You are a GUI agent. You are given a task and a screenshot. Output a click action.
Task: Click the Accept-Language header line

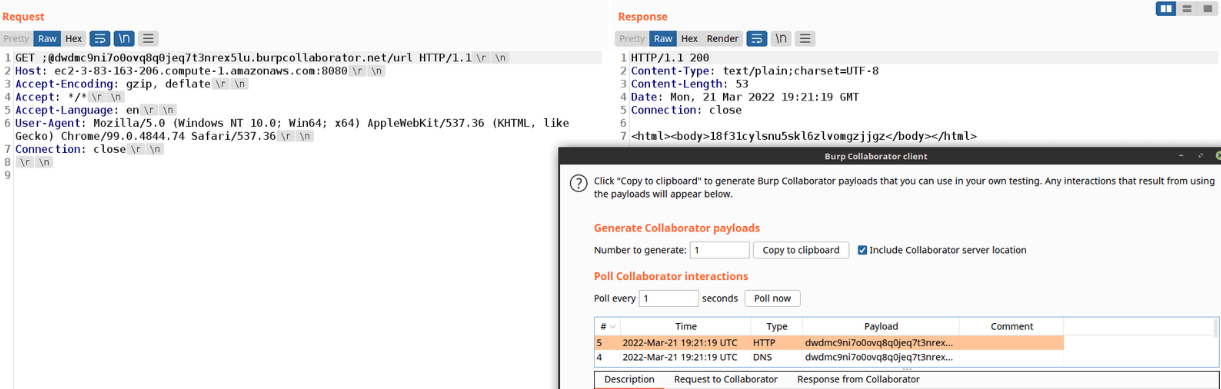(96, 110)
